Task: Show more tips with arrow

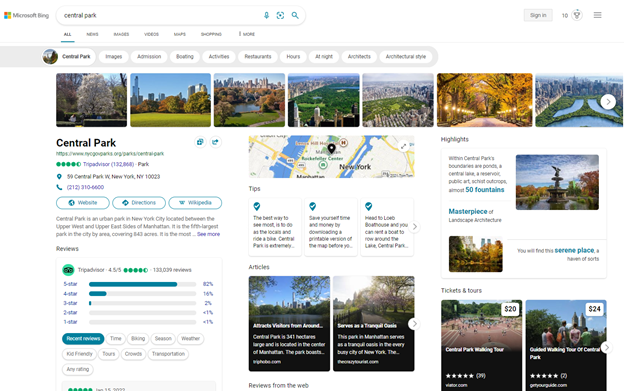Action: click(x=414, y=227)
